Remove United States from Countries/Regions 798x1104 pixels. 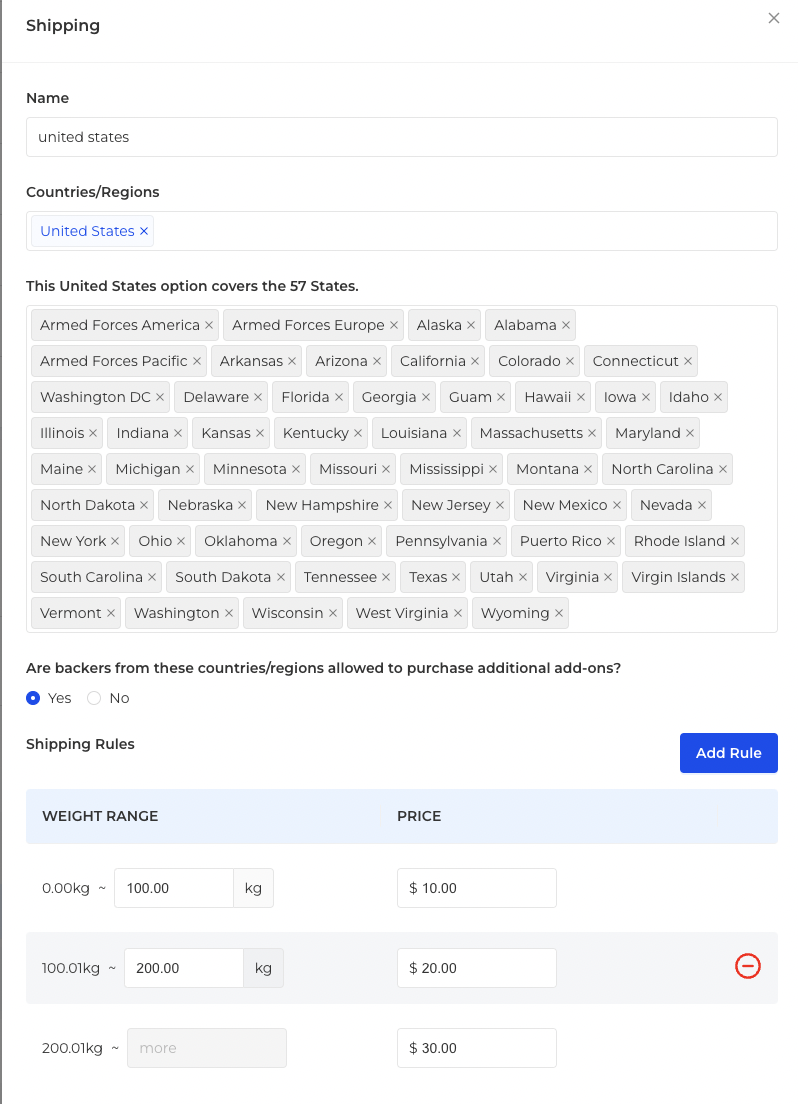coord(144,231)
